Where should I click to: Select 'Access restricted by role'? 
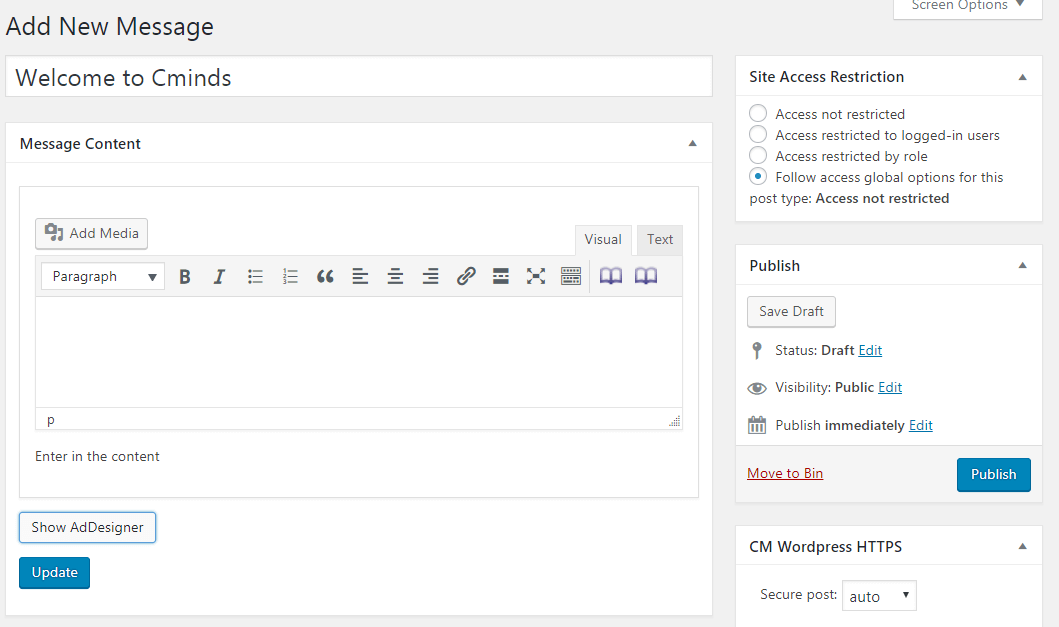(x=758, y=156)
